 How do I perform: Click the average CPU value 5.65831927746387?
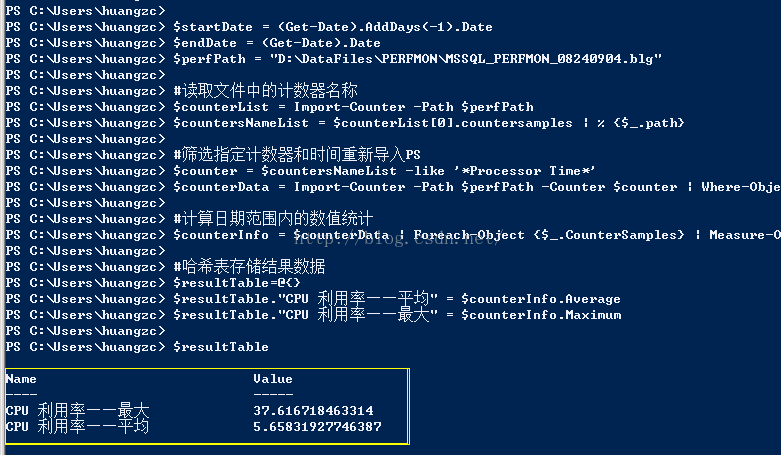click(x=317, y=427)
